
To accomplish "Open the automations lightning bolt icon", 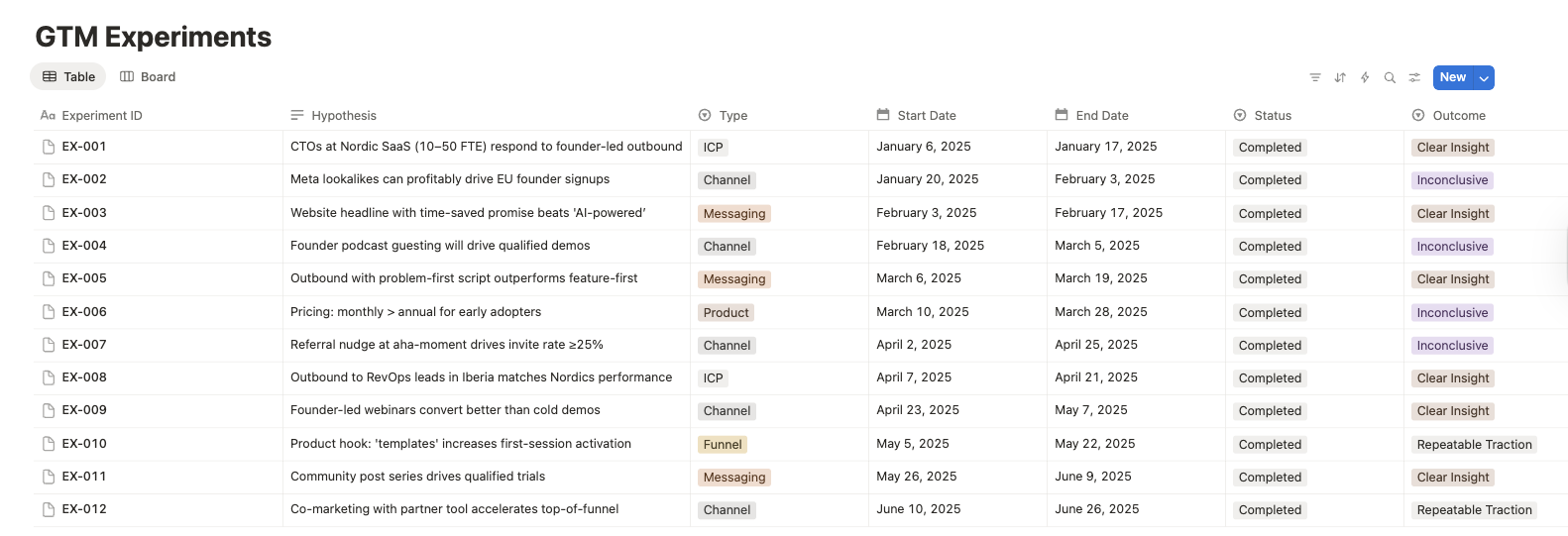I will tap(1365, 77).
